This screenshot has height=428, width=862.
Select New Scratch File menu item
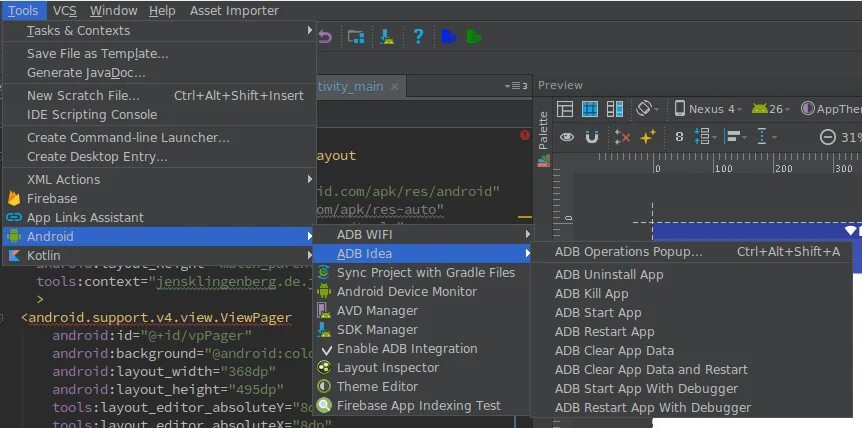159,96
